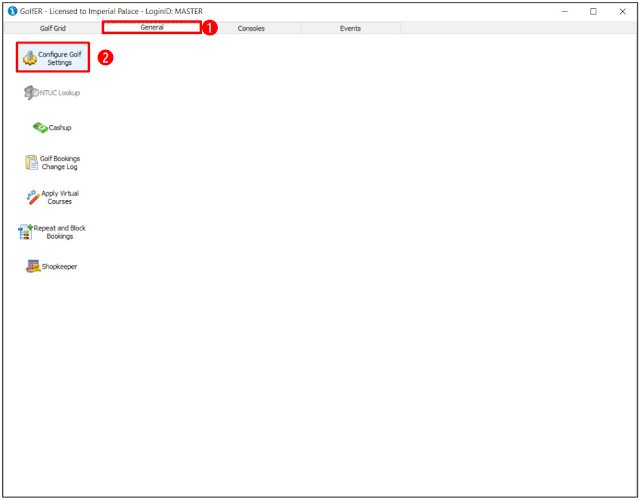Viewport: 640px width, 500px height.
Task: Open the Consoles tab
Action: coord(251,28)
